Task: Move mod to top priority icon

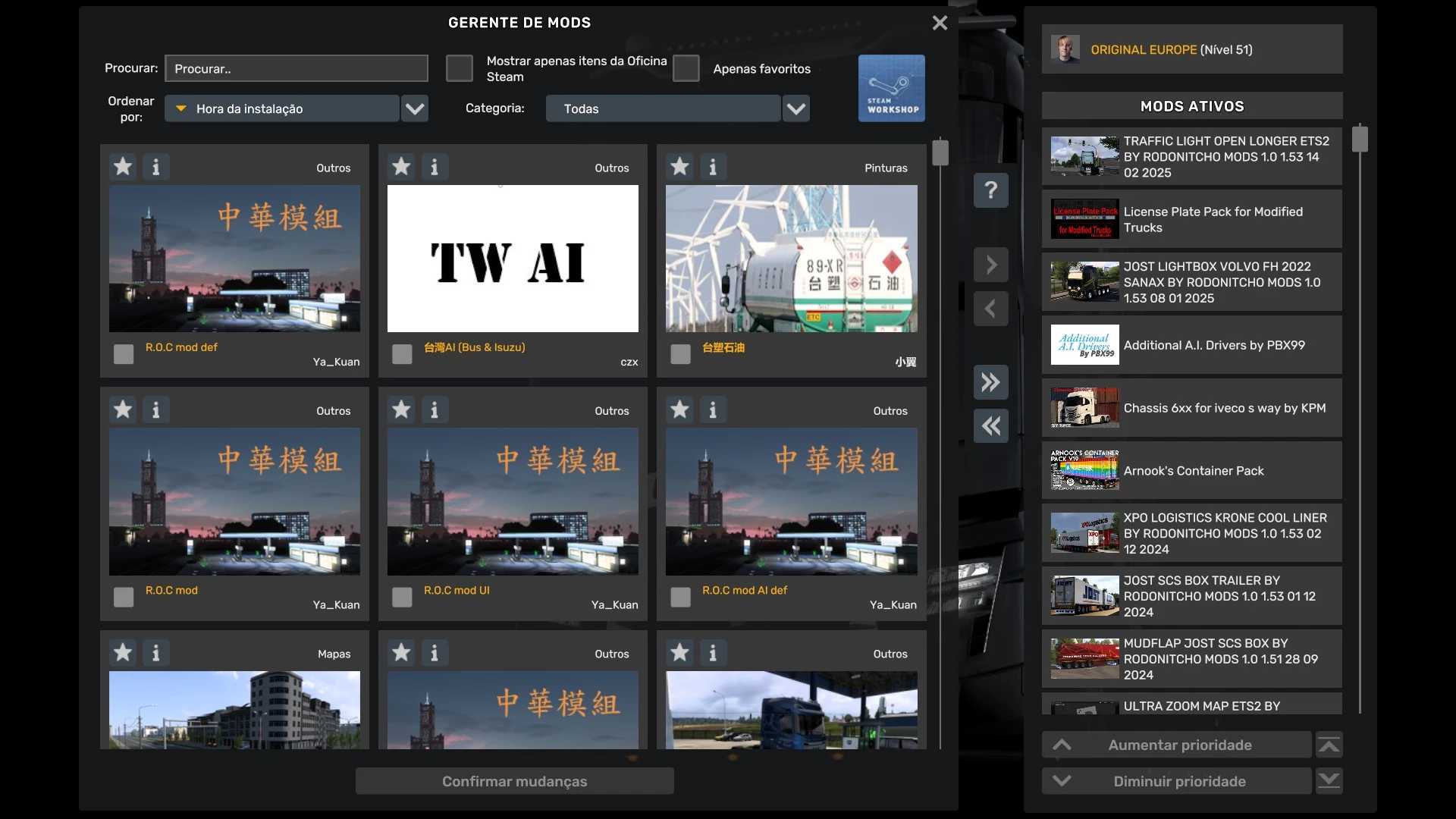Action: pos(1329,745)
